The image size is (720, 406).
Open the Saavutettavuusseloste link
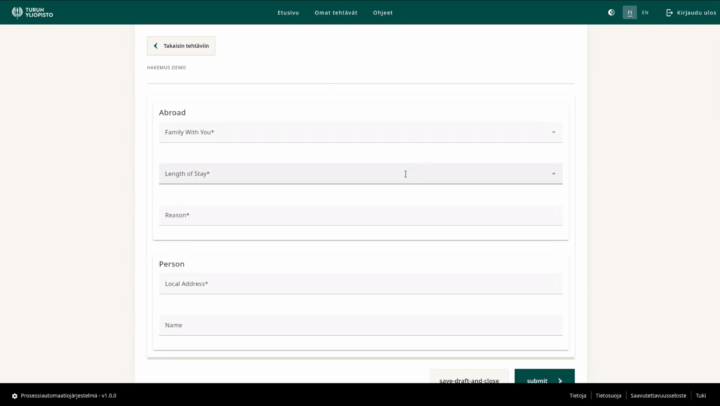pos(657,395)
